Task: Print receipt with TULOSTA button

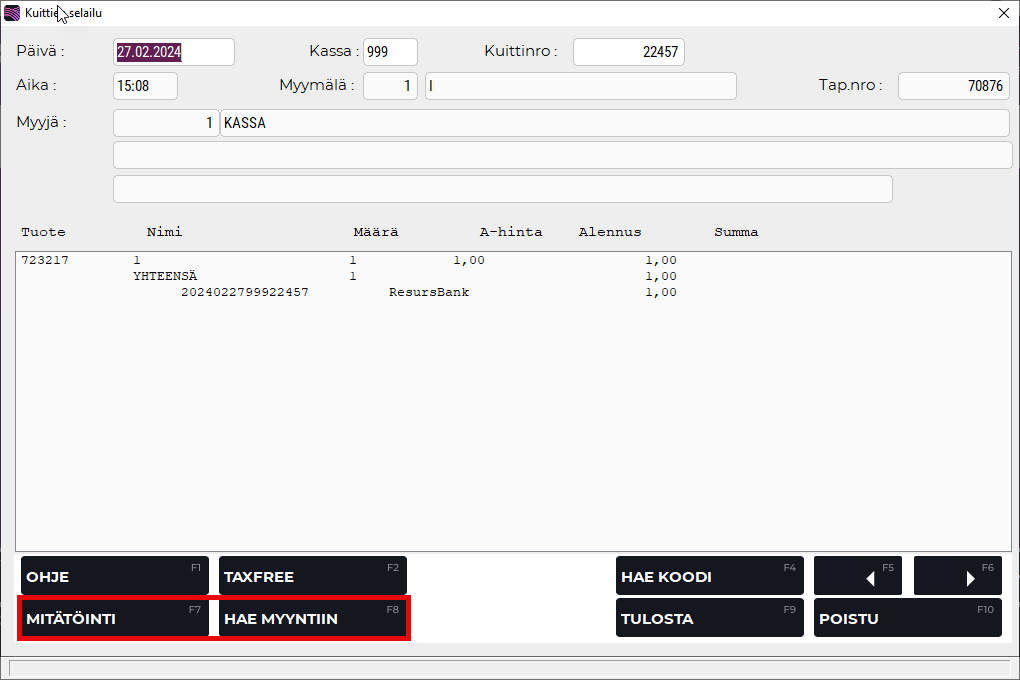Action: (709, 618)
